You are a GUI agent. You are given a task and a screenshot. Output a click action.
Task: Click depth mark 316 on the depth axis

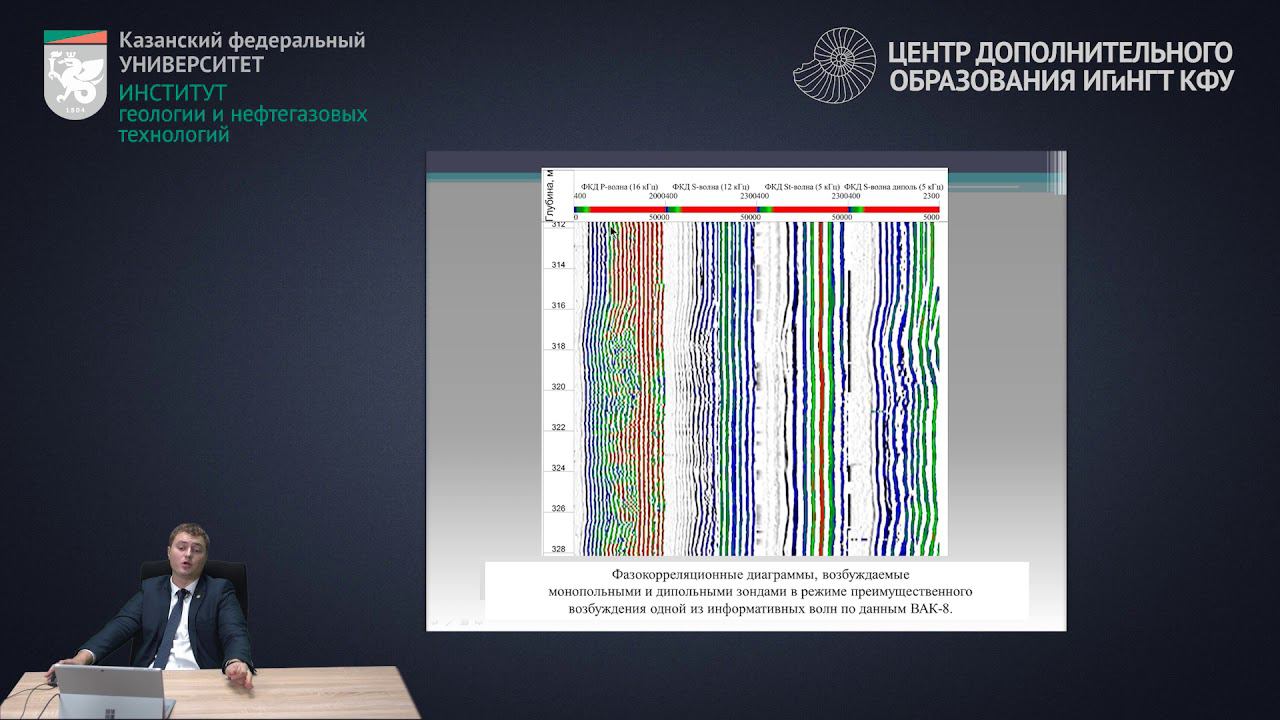(558, 306)
